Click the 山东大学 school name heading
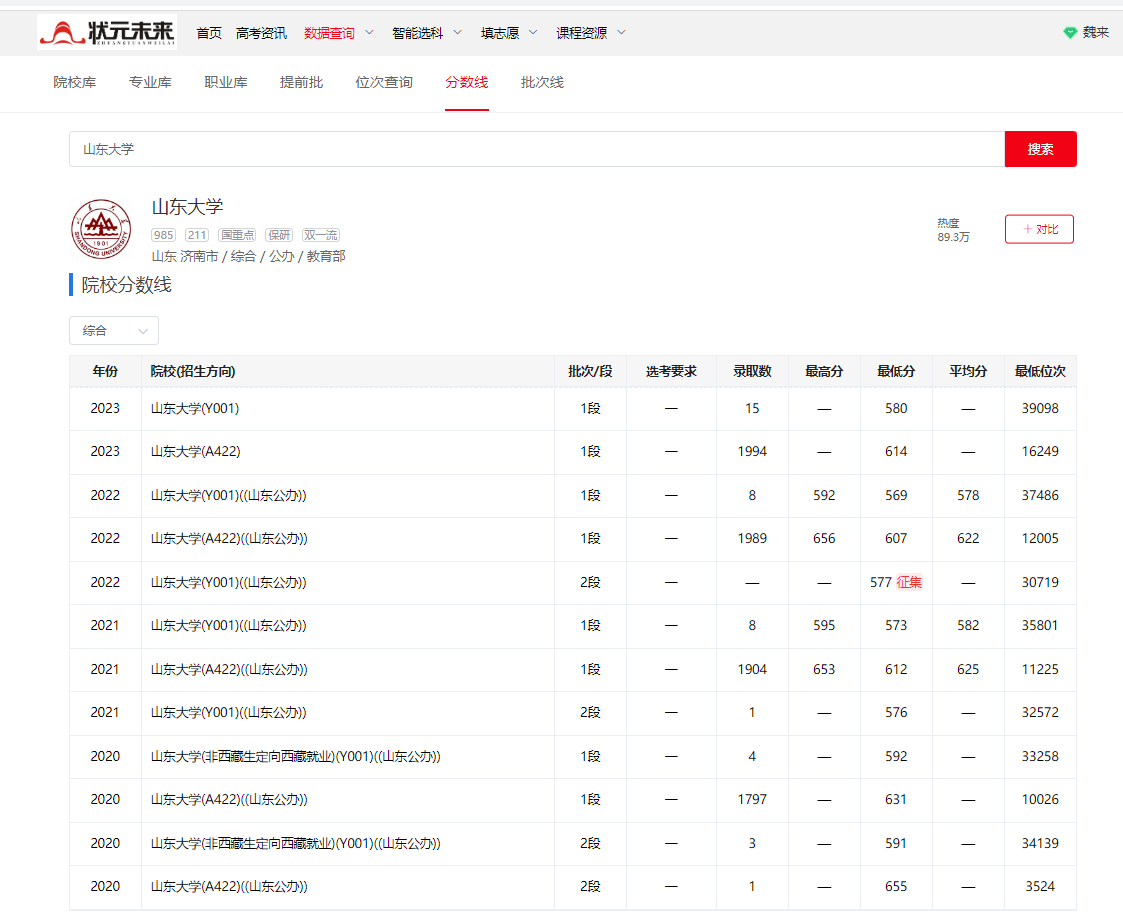The width and height of the screenshot is (1123, 917). point(188,207)
